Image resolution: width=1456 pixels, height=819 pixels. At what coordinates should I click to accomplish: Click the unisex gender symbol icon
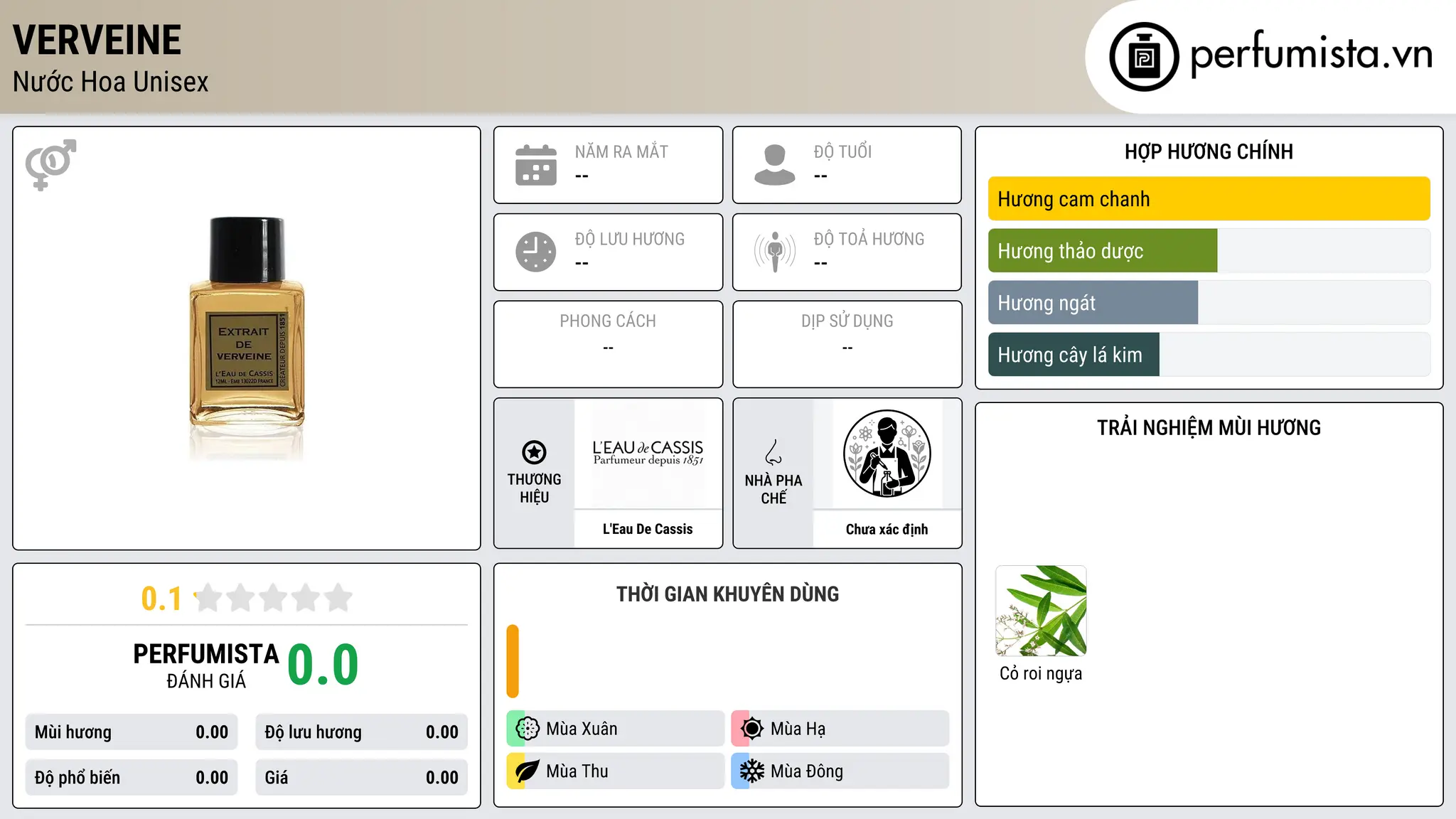click(x=50, y=164)
